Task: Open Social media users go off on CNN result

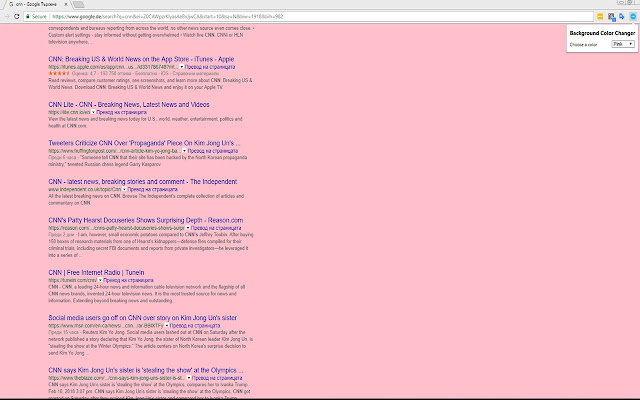Action: [142, 318]
